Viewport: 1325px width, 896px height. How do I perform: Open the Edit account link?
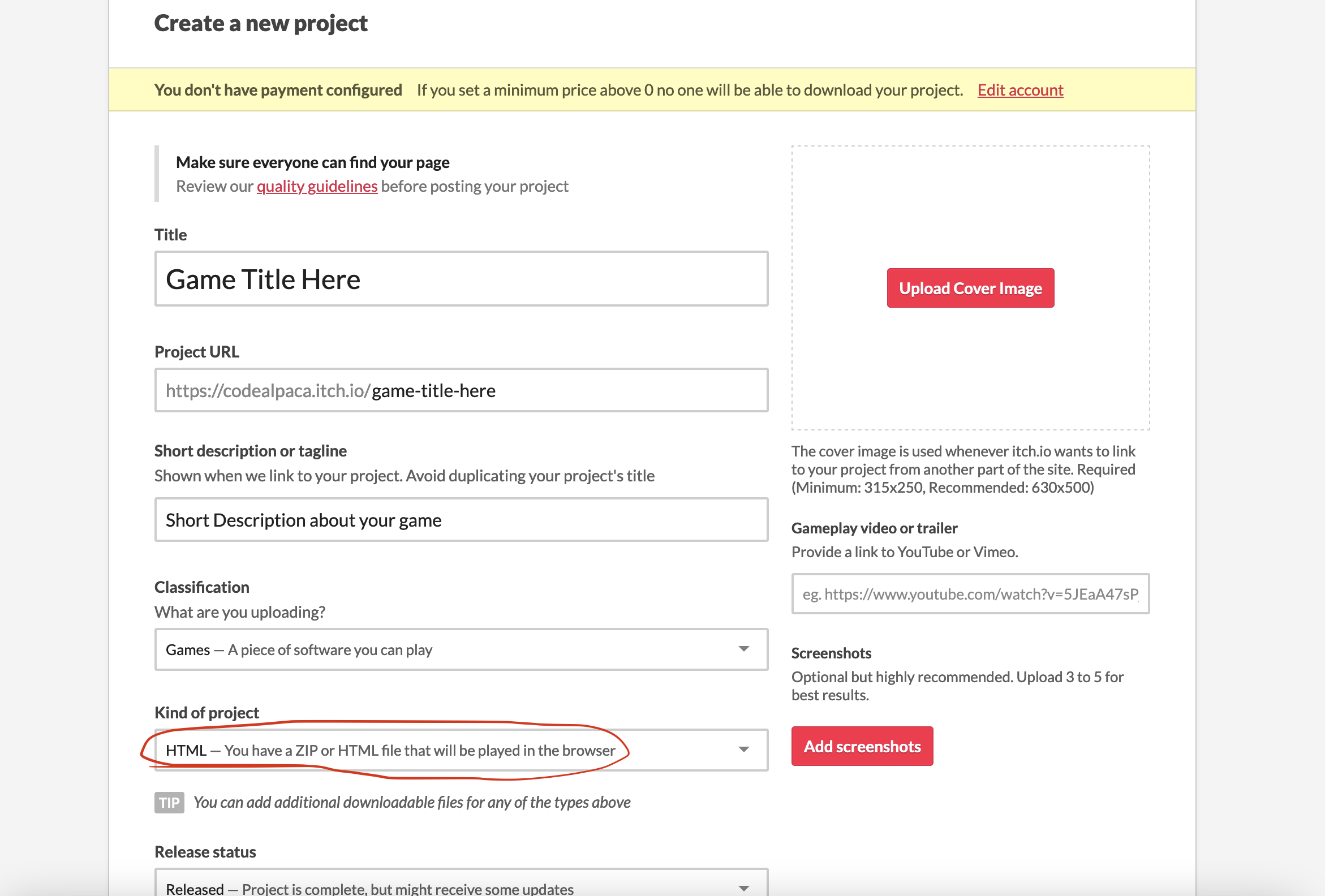1020,90
